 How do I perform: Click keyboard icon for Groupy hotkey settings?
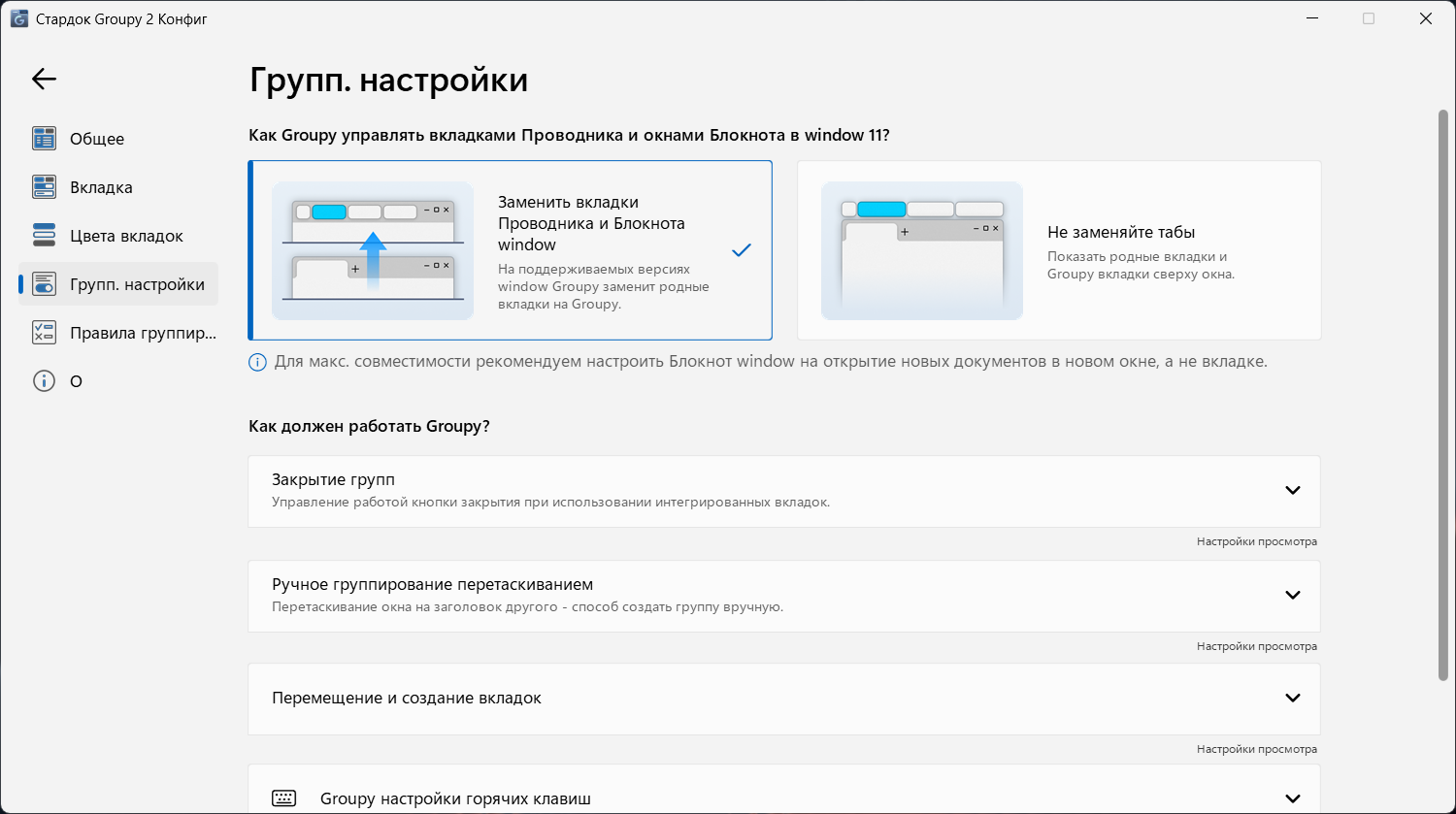point(284,798)
